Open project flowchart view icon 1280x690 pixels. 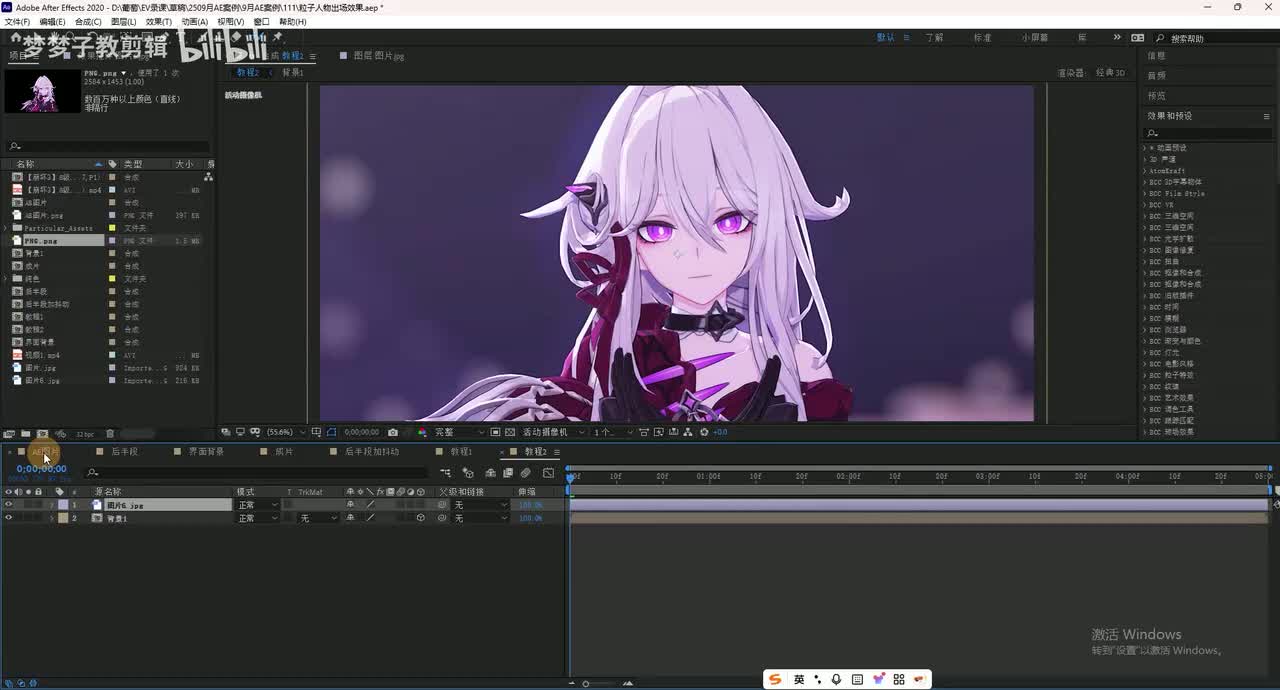(x=207, y=176)
